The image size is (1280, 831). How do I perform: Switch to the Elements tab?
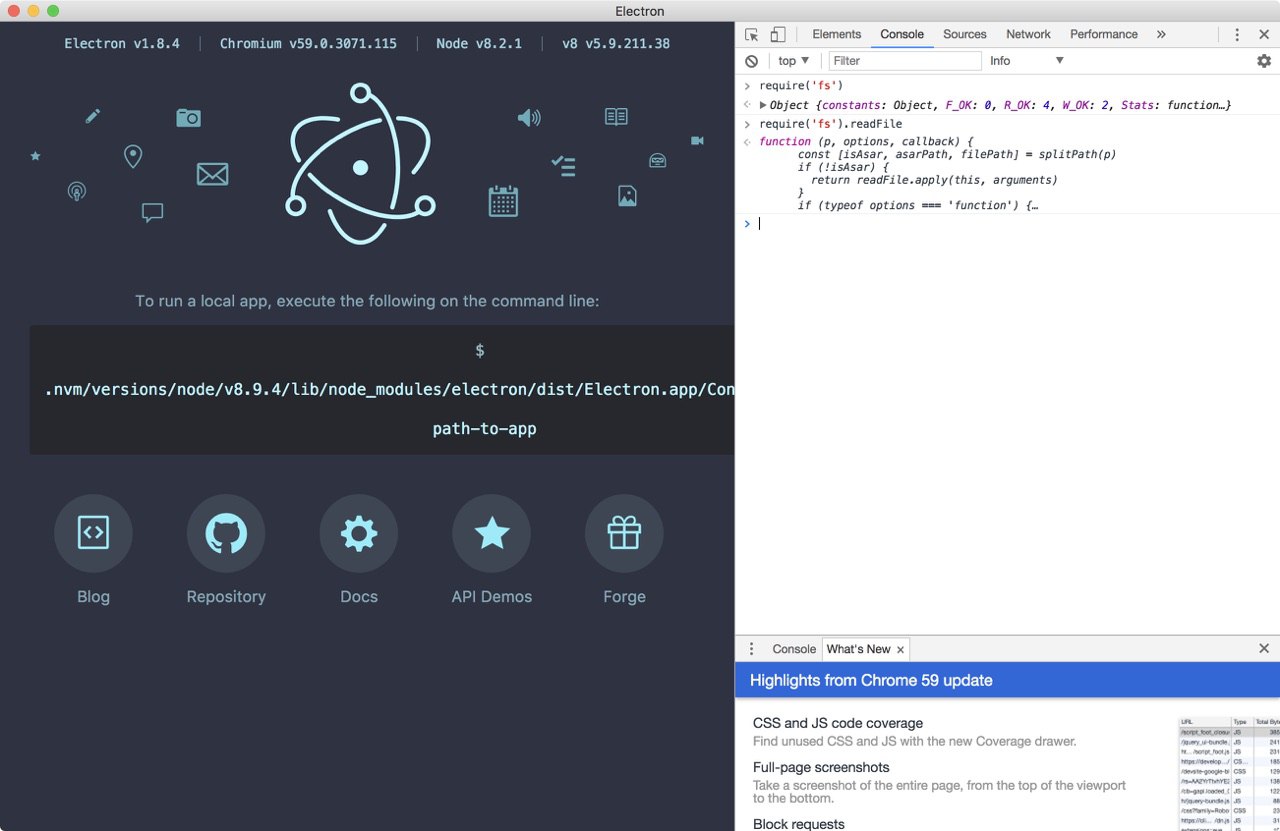click(837, 34)
